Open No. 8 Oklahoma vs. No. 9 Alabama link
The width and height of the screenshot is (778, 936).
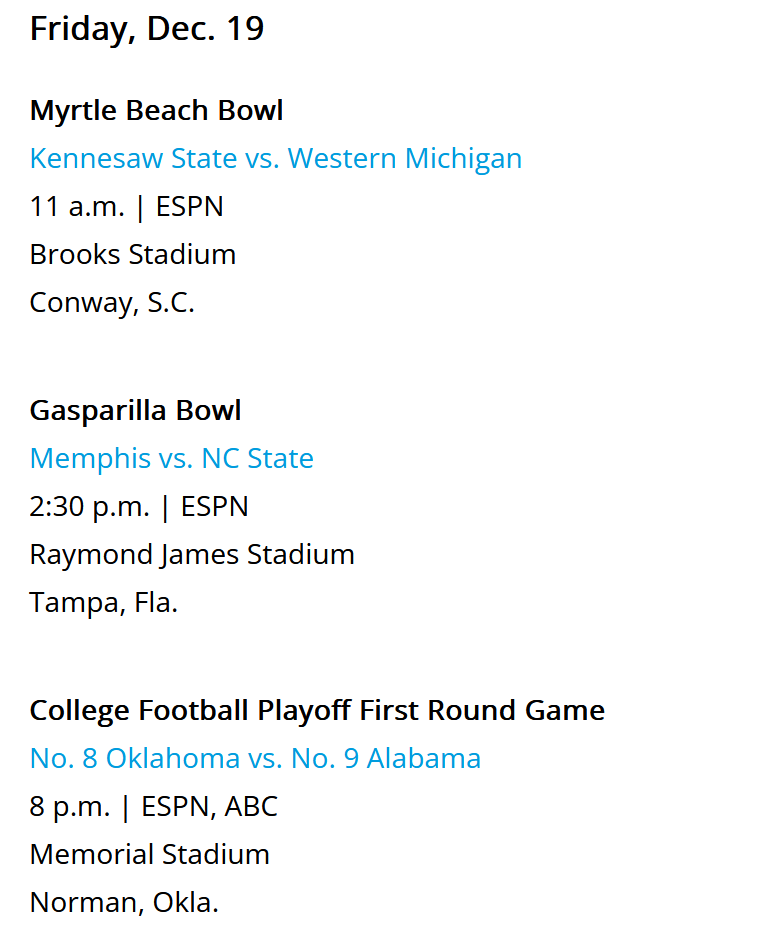pos(255,759)
